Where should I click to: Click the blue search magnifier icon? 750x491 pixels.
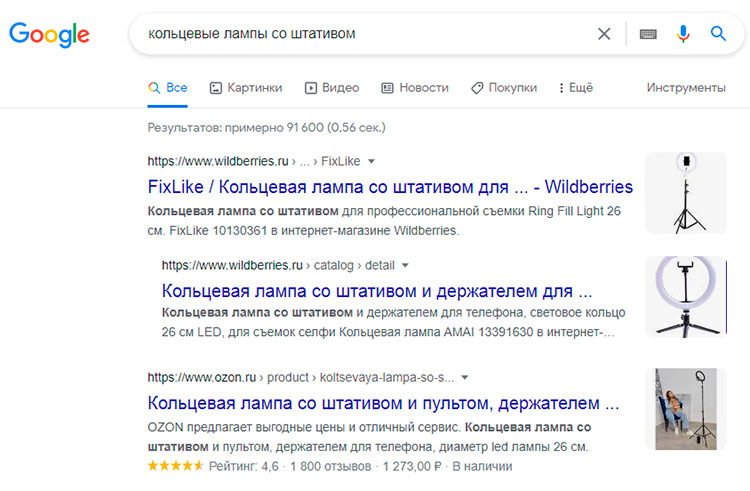tap(718, 34)
